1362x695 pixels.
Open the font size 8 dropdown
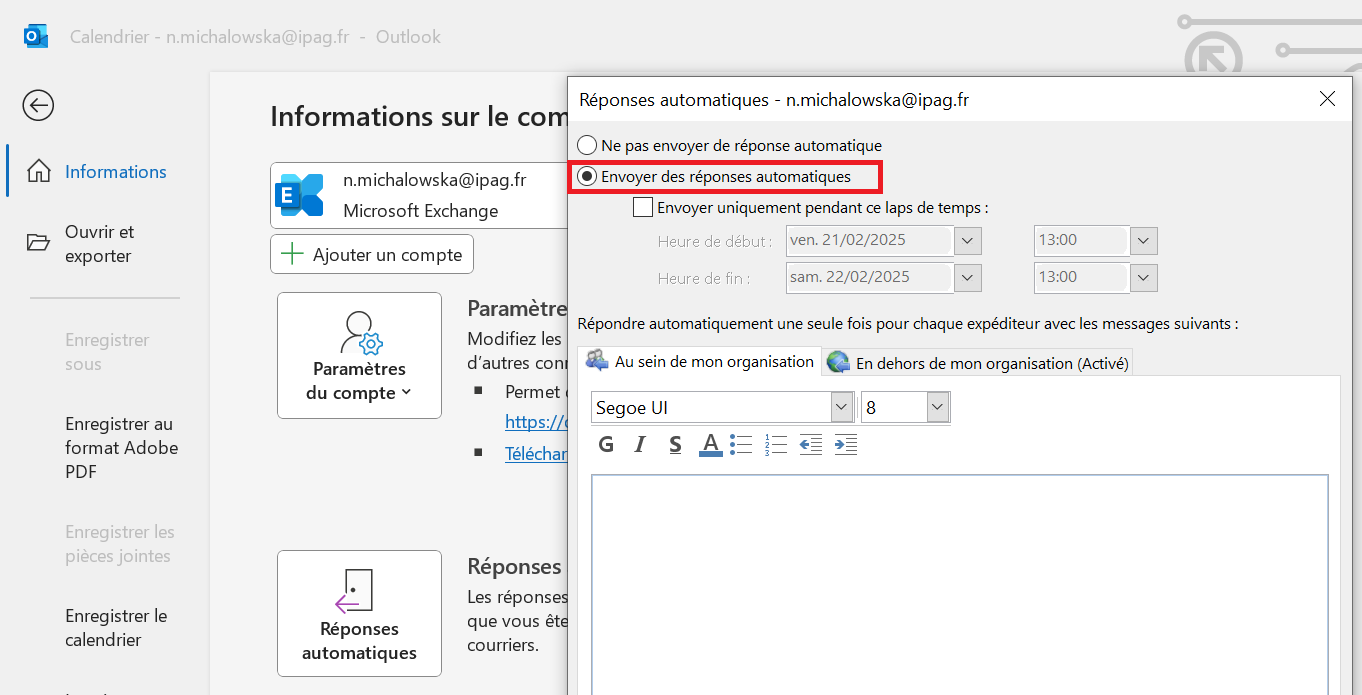click(937, 407)
